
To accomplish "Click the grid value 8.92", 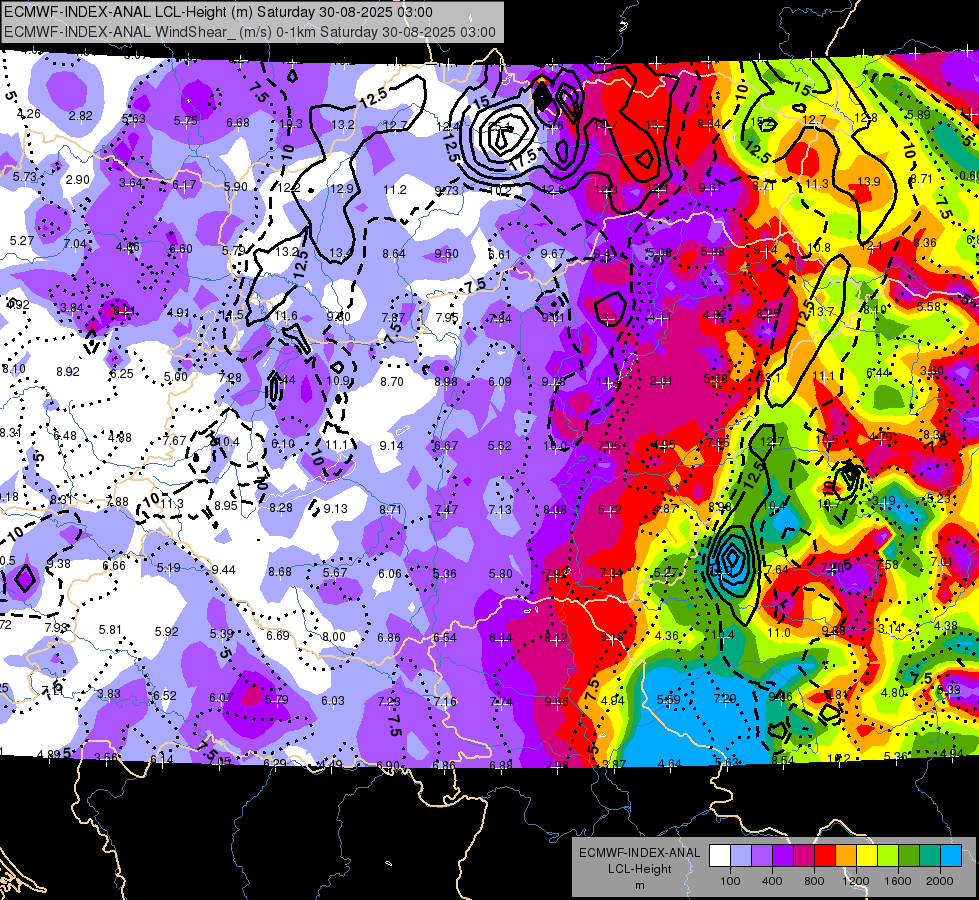I will click(x=68, y=372).
